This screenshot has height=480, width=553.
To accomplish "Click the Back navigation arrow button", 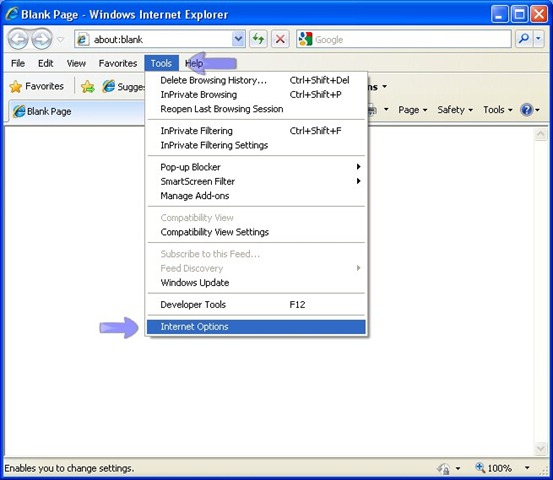I will [18, 39].
